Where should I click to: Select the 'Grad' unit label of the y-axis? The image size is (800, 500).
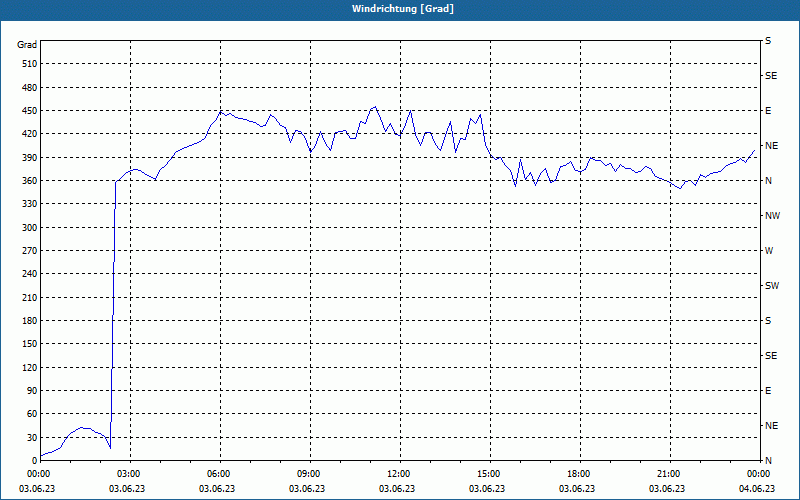pos(27,45)
